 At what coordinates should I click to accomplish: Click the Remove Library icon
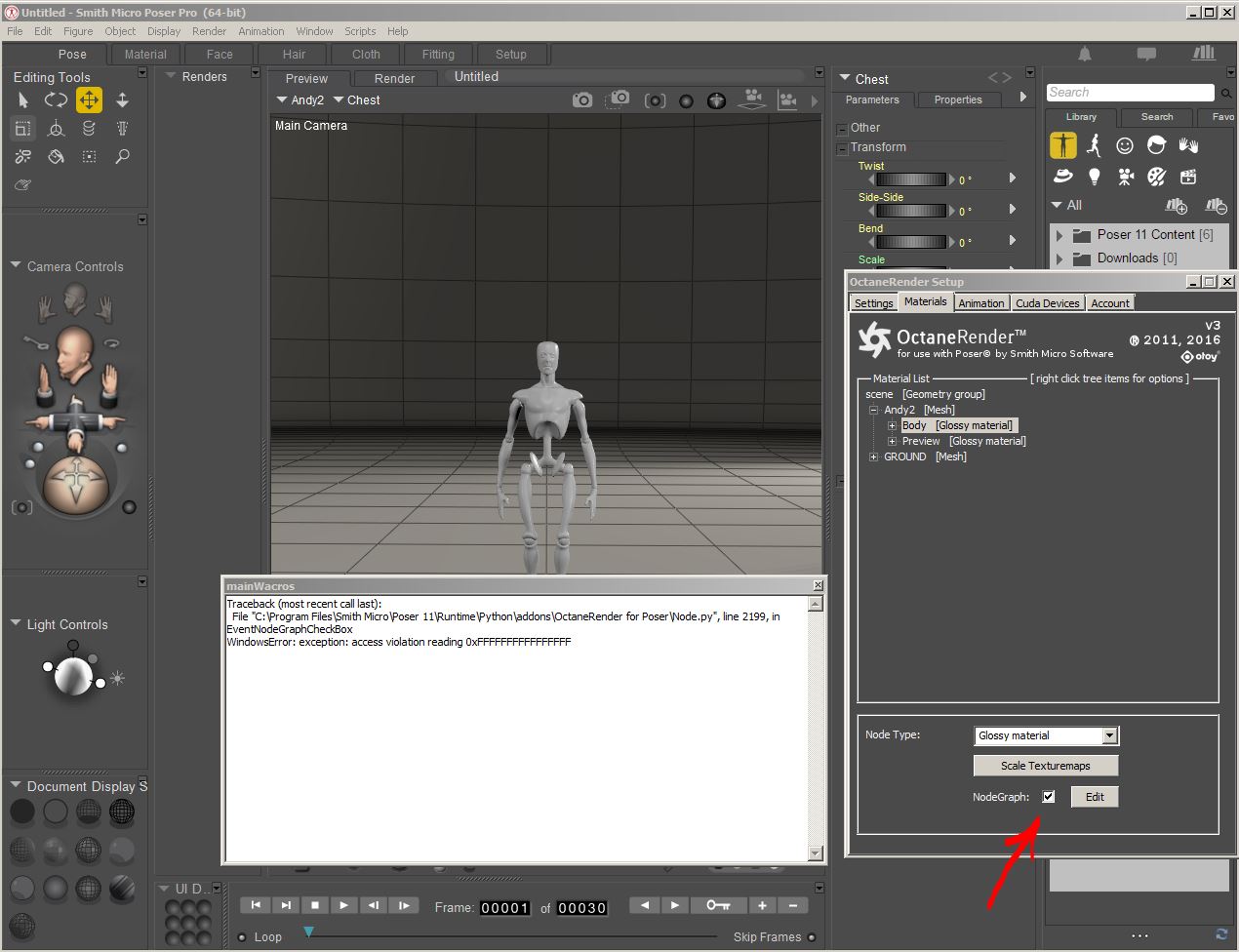[1216, 206]
